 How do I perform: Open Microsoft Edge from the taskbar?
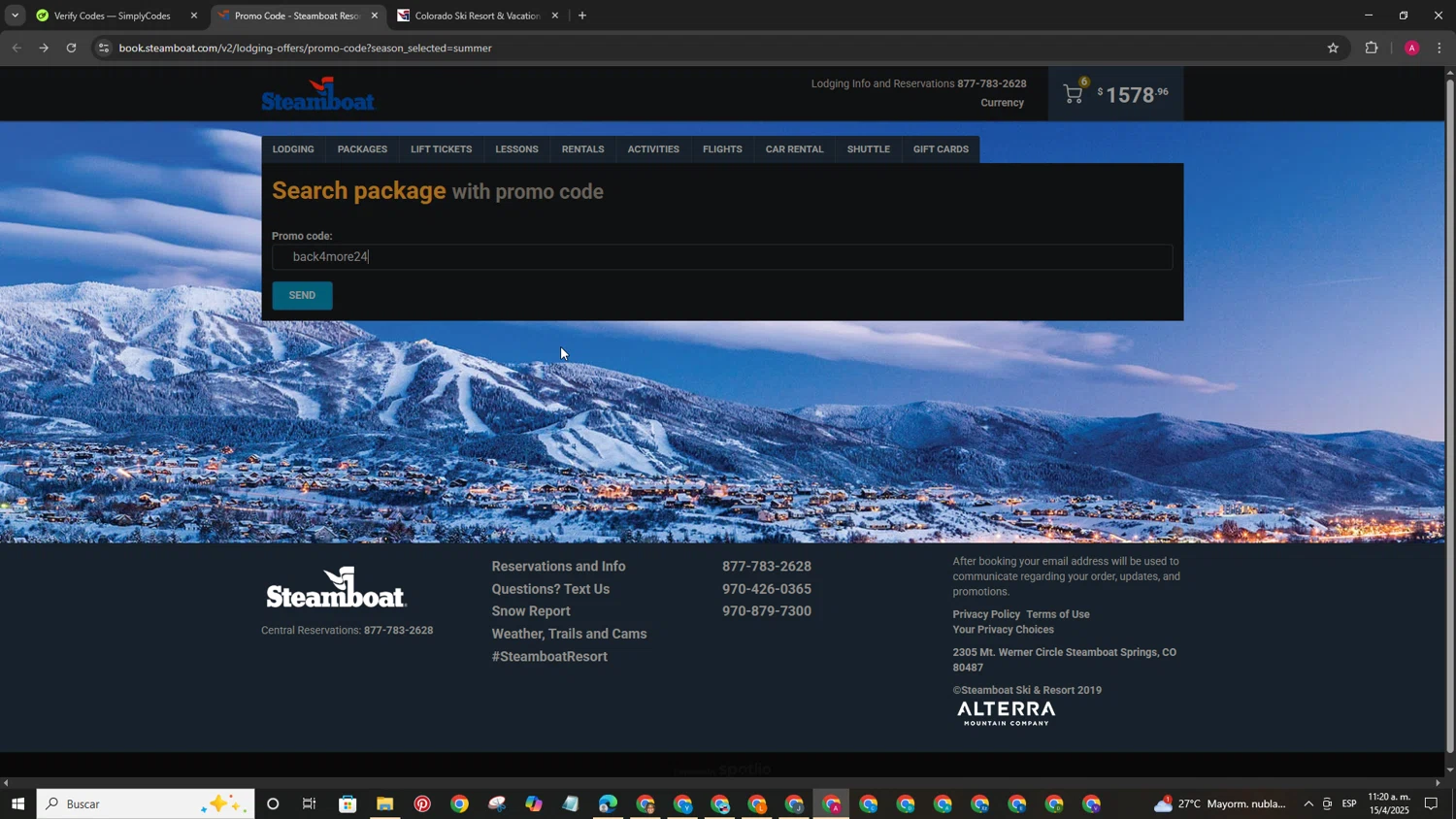pyautogui.click(x=609, y=803)
